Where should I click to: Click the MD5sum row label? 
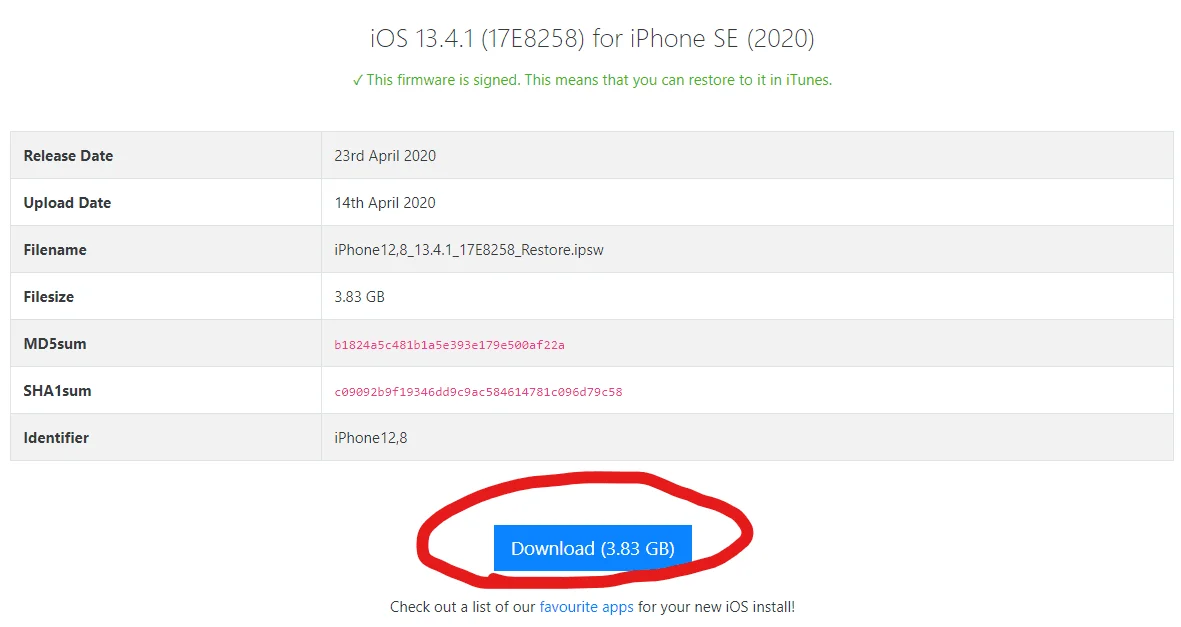55,344
